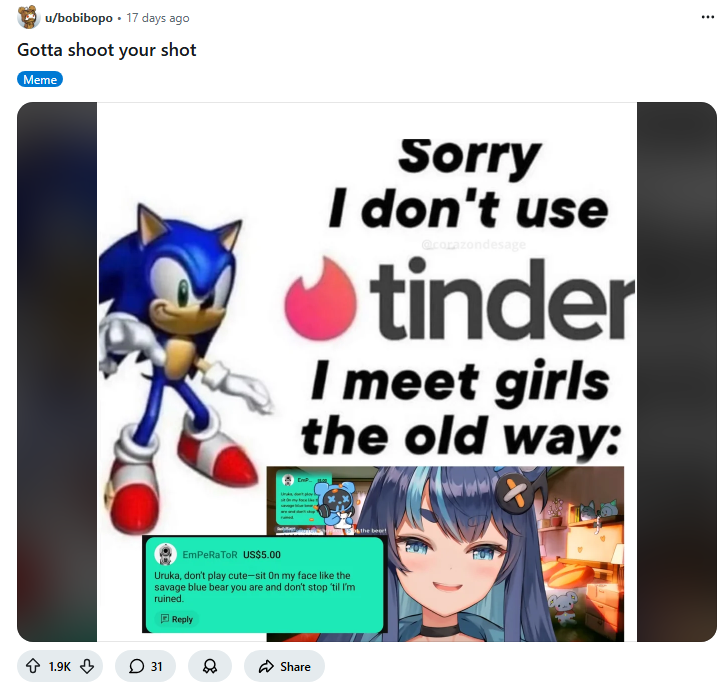Click the 1.9K vote count
Image resolution: width=725 pixels, height=689 pixels.
point(60,666)
